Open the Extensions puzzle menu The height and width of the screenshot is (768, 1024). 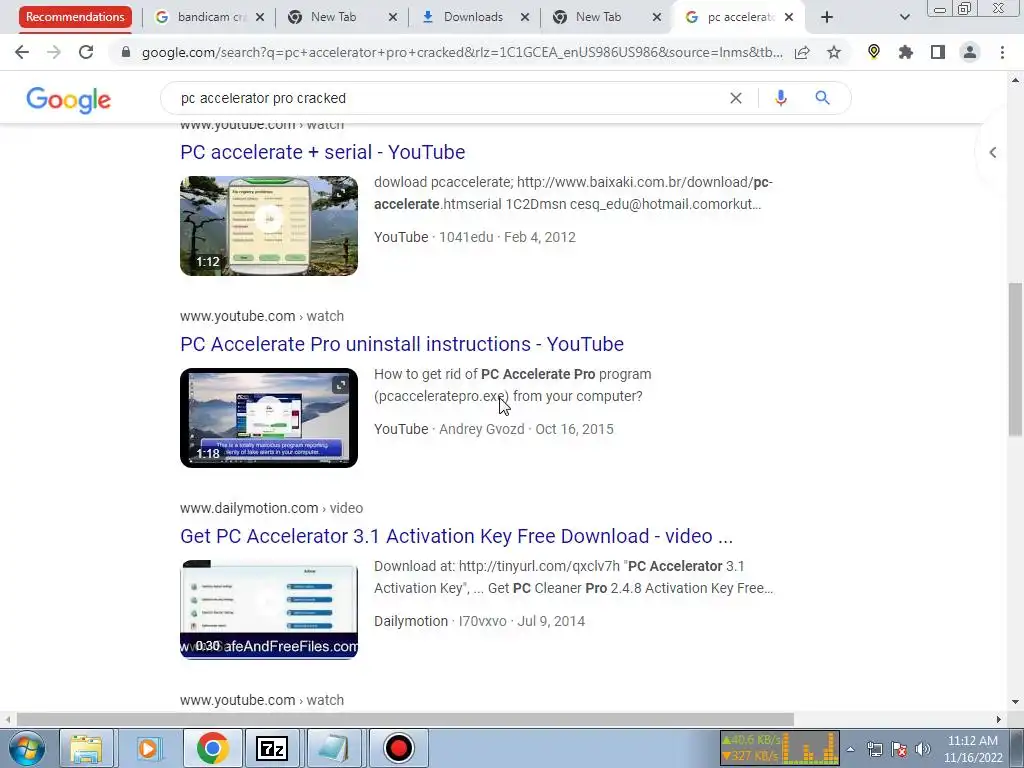(x=906, y=52)
